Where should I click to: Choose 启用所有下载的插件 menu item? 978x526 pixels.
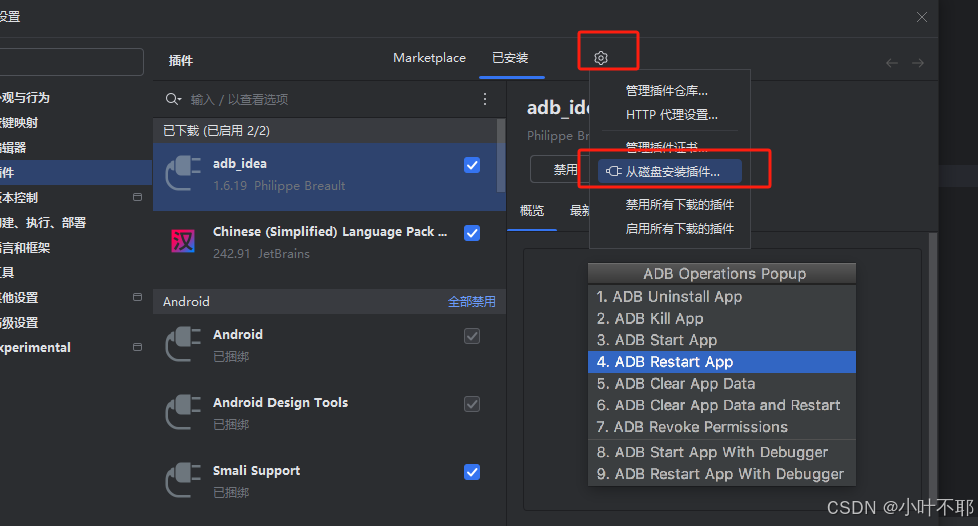point(679,229)
